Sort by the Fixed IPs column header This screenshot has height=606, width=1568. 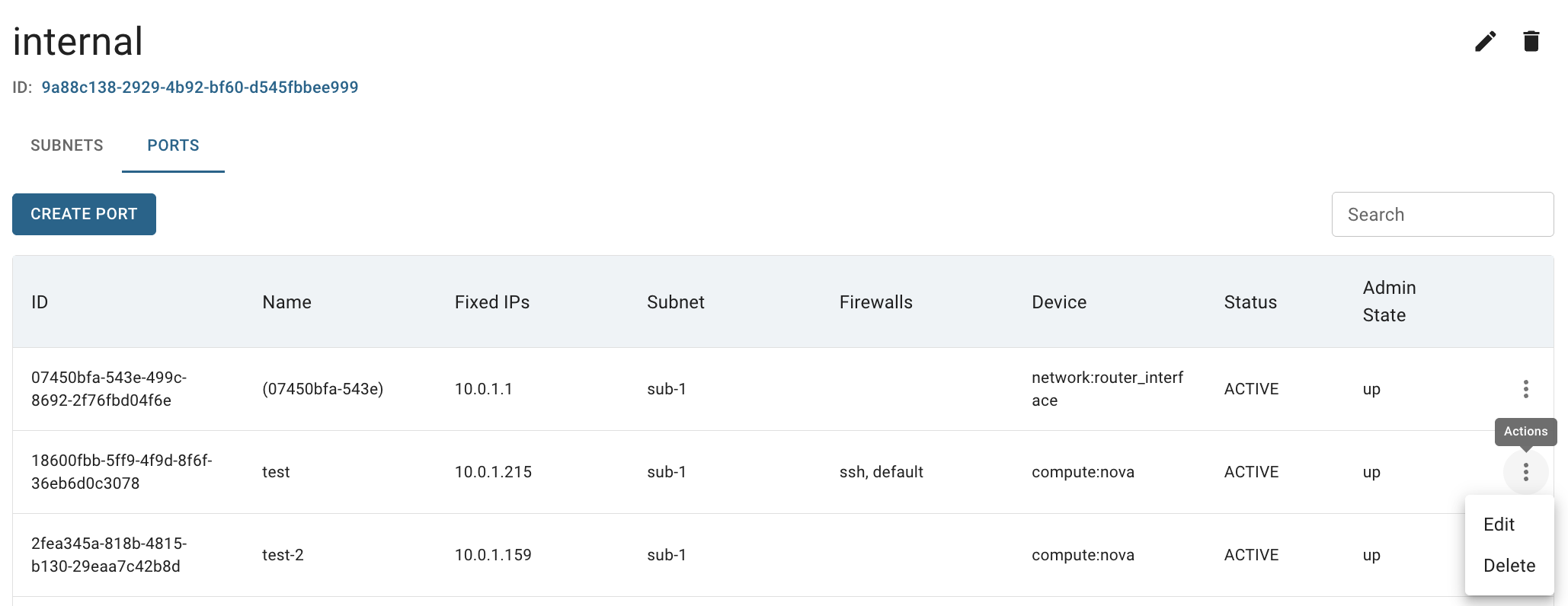[491, 302]
